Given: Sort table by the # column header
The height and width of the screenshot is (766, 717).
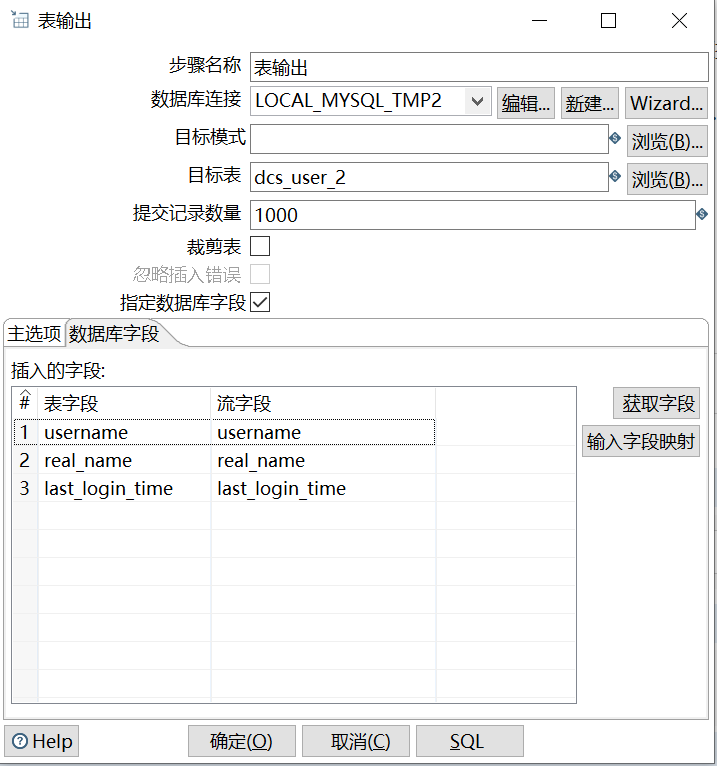Looking at the screenshot, I should [25, 403].
